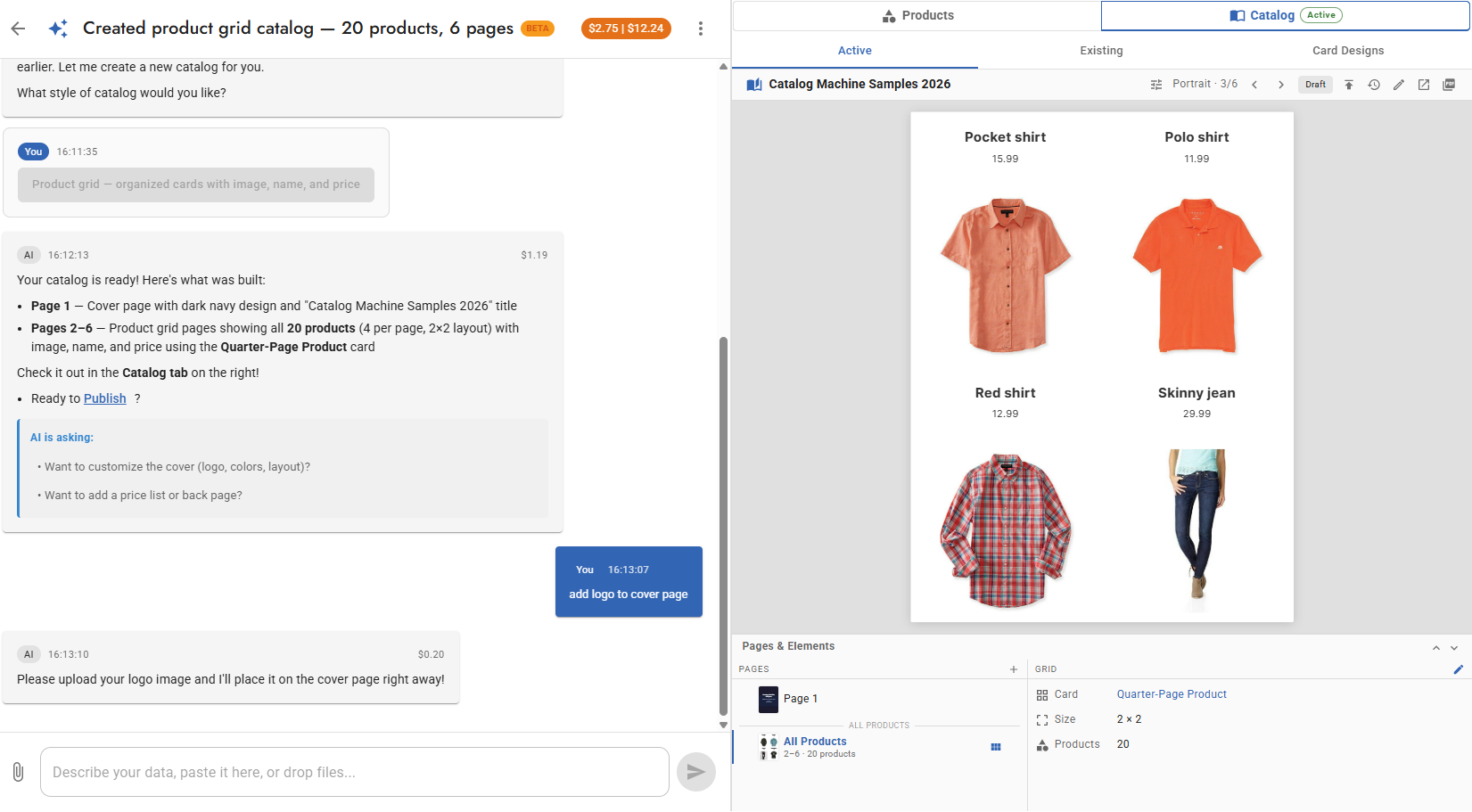Open version history with the clock icon
1472x812 pixels.
tap(1374, 84)
